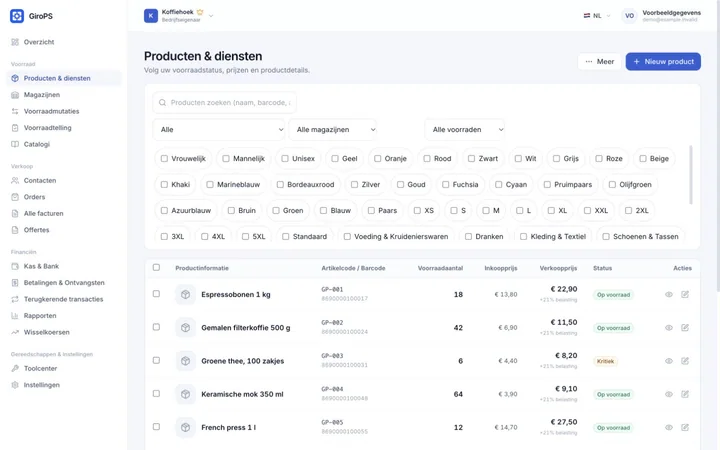The width and height of the screenshot is (720, 450).
Task: Open the Overzicht dashboard icon
Action: 15,42
